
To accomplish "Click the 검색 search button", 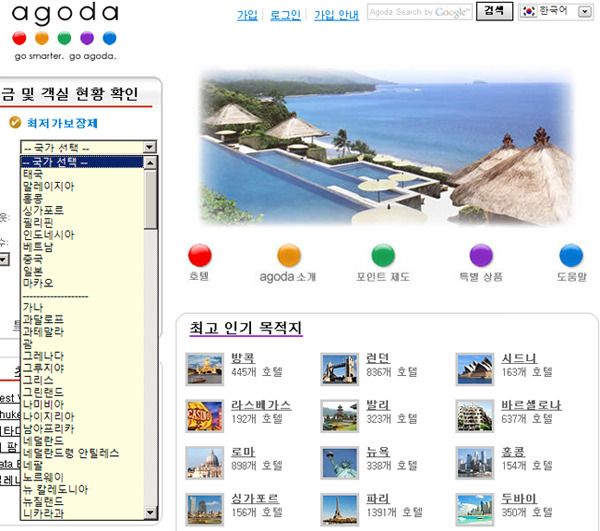I will pos(494,11).
